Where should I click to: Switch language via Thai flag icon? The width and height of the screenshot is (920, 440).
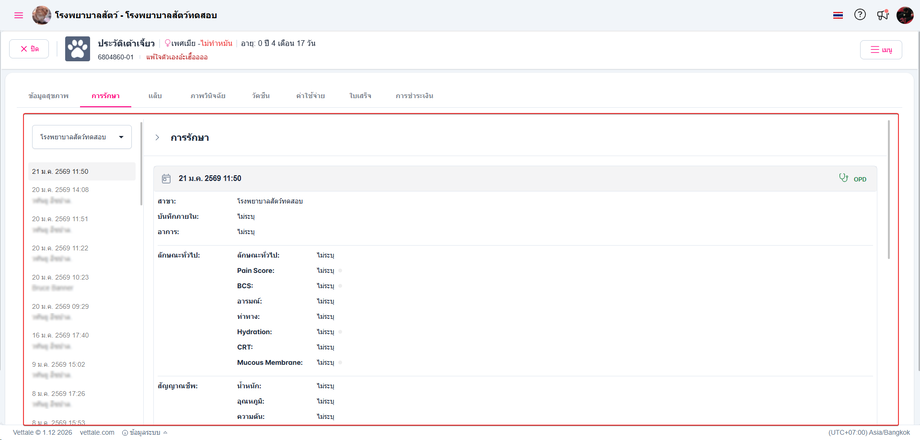[838, 15]
